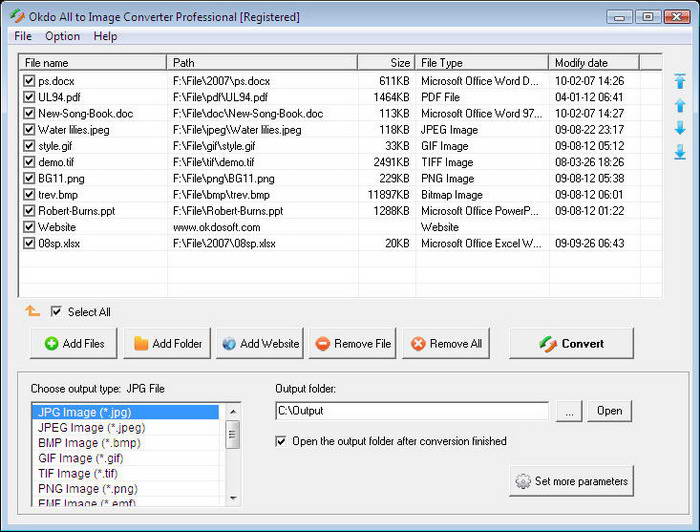Click the 09-09-26 06:43 modify date
This screenshot has width=700, height=532.
pyautogui.click(x=589, y=243)
